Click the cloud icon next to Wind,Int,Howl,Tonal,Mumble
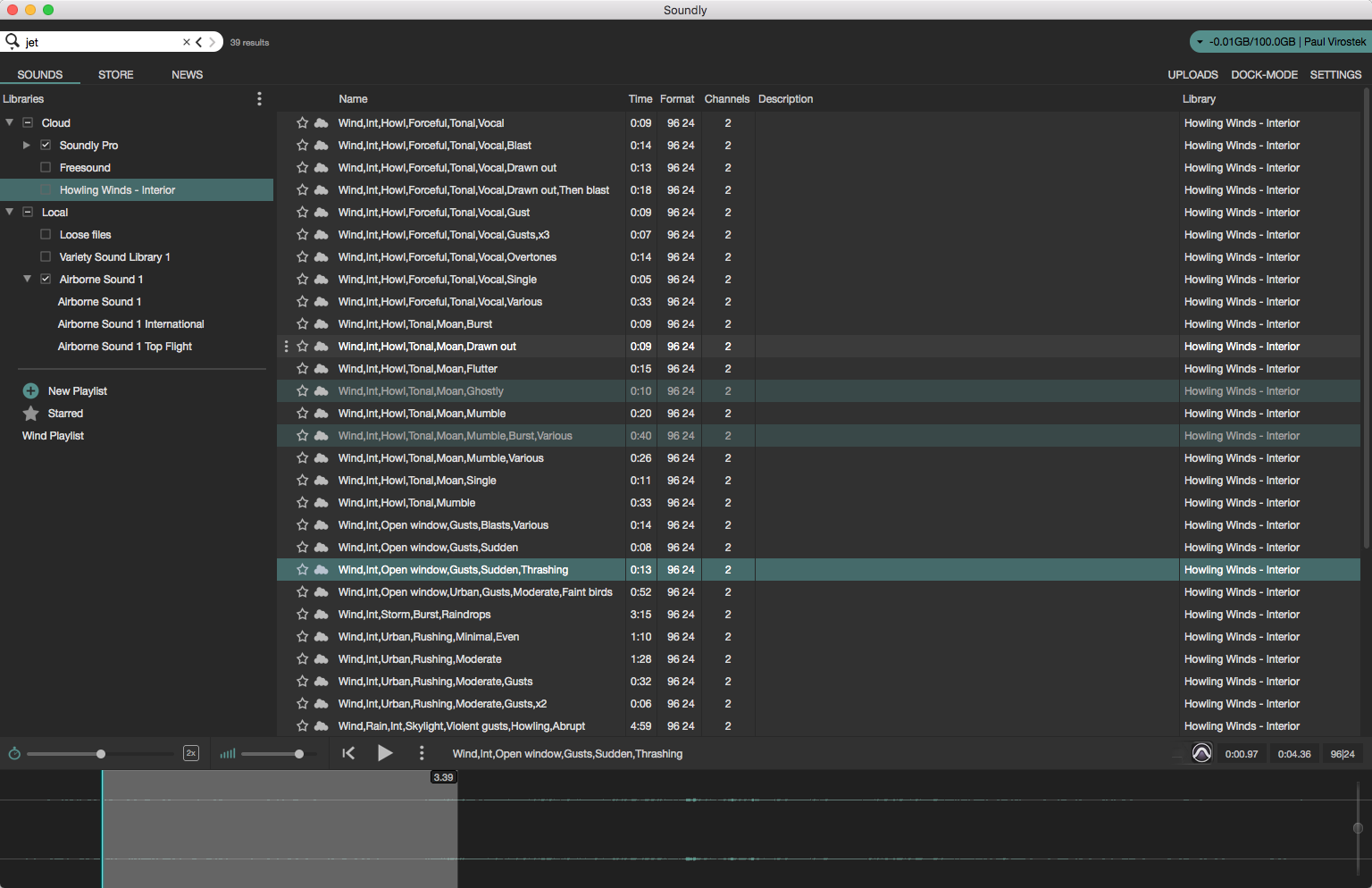Image resolution: width=1372 pixels, height=888 pixels. [322, 502]
